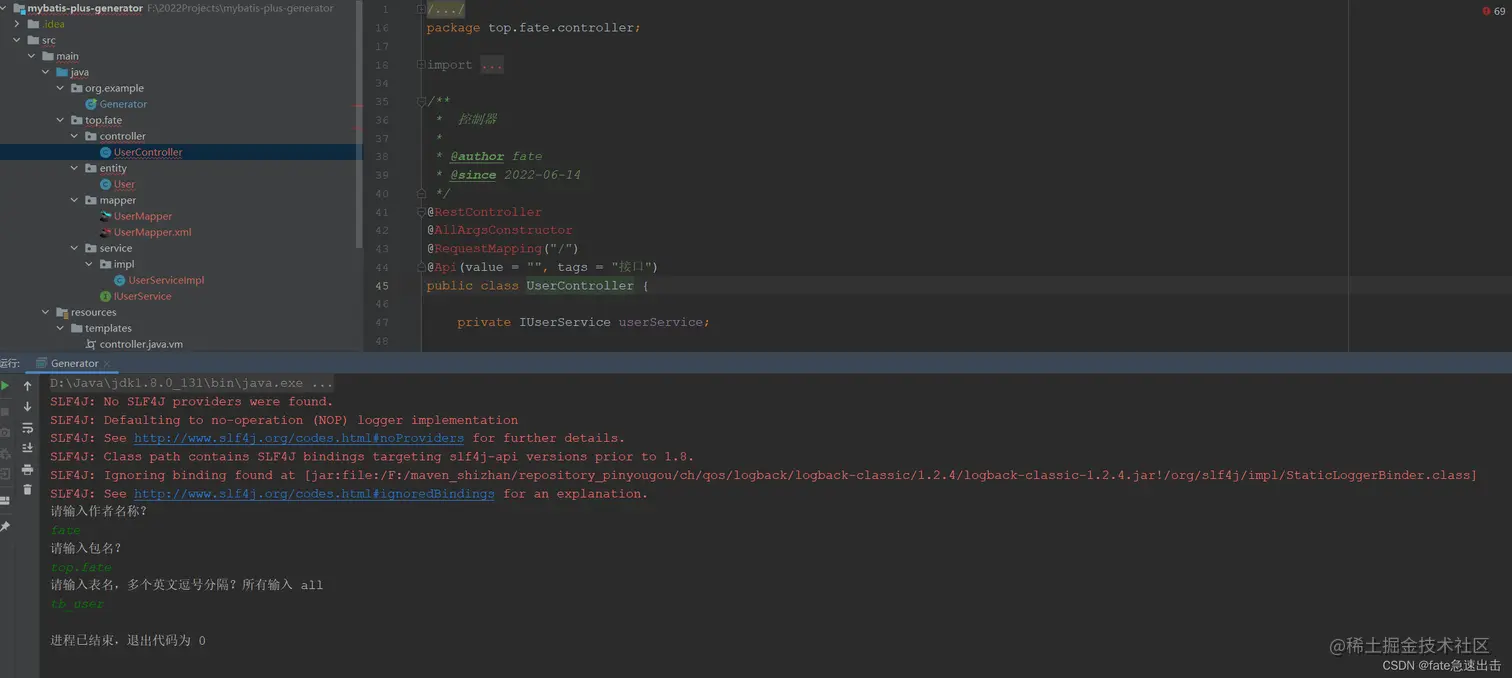
Task: Click the controller.java.vm file icon
Action: click(x=91, y=344)
